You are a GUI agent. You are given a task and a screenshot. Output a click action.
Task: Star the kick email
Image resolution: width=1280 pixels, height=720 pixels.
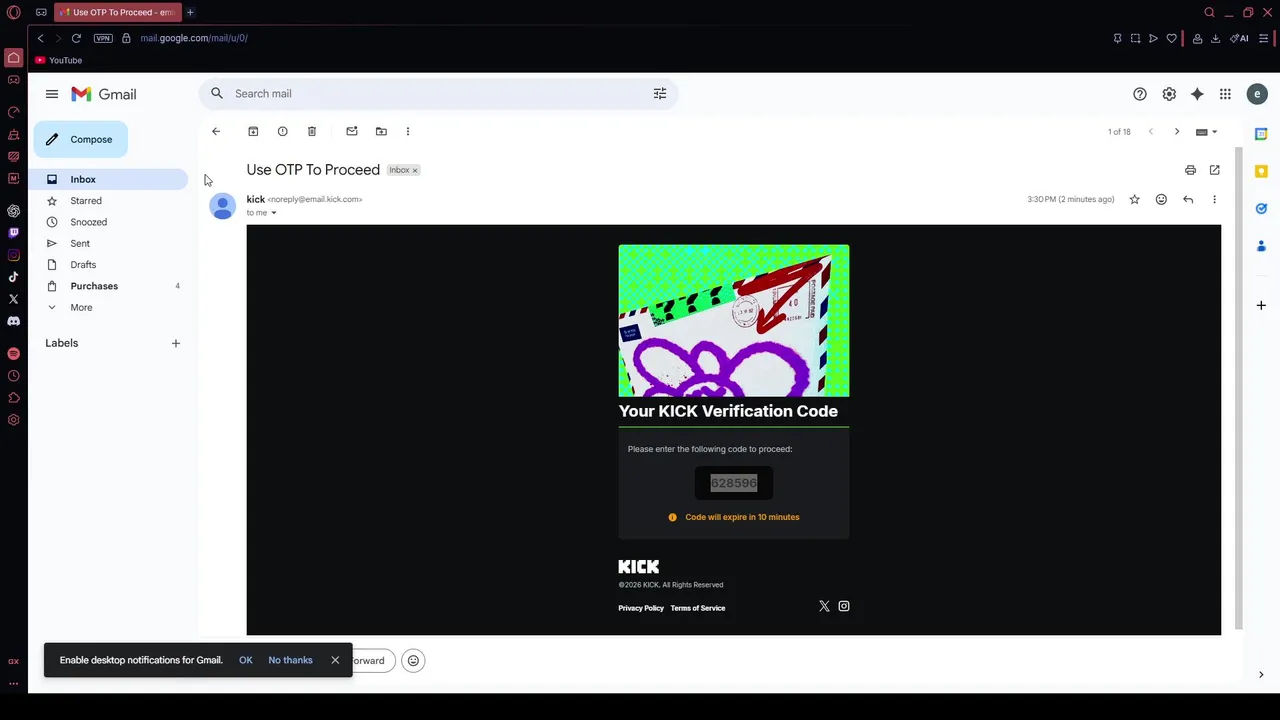coord(1134,199)
